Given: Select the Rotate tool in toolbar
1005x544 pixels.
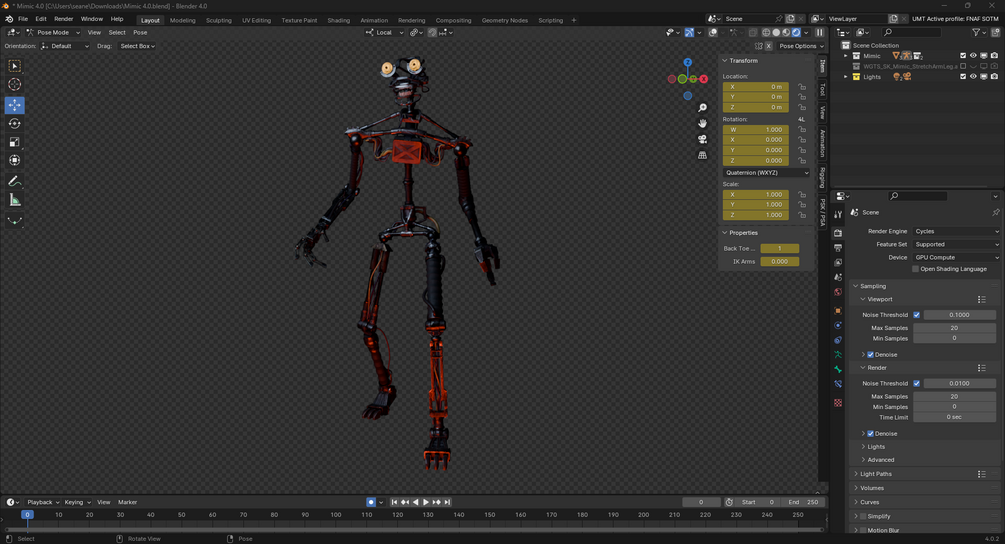Looking at the screenshot, I should click(x=15, y=124).
